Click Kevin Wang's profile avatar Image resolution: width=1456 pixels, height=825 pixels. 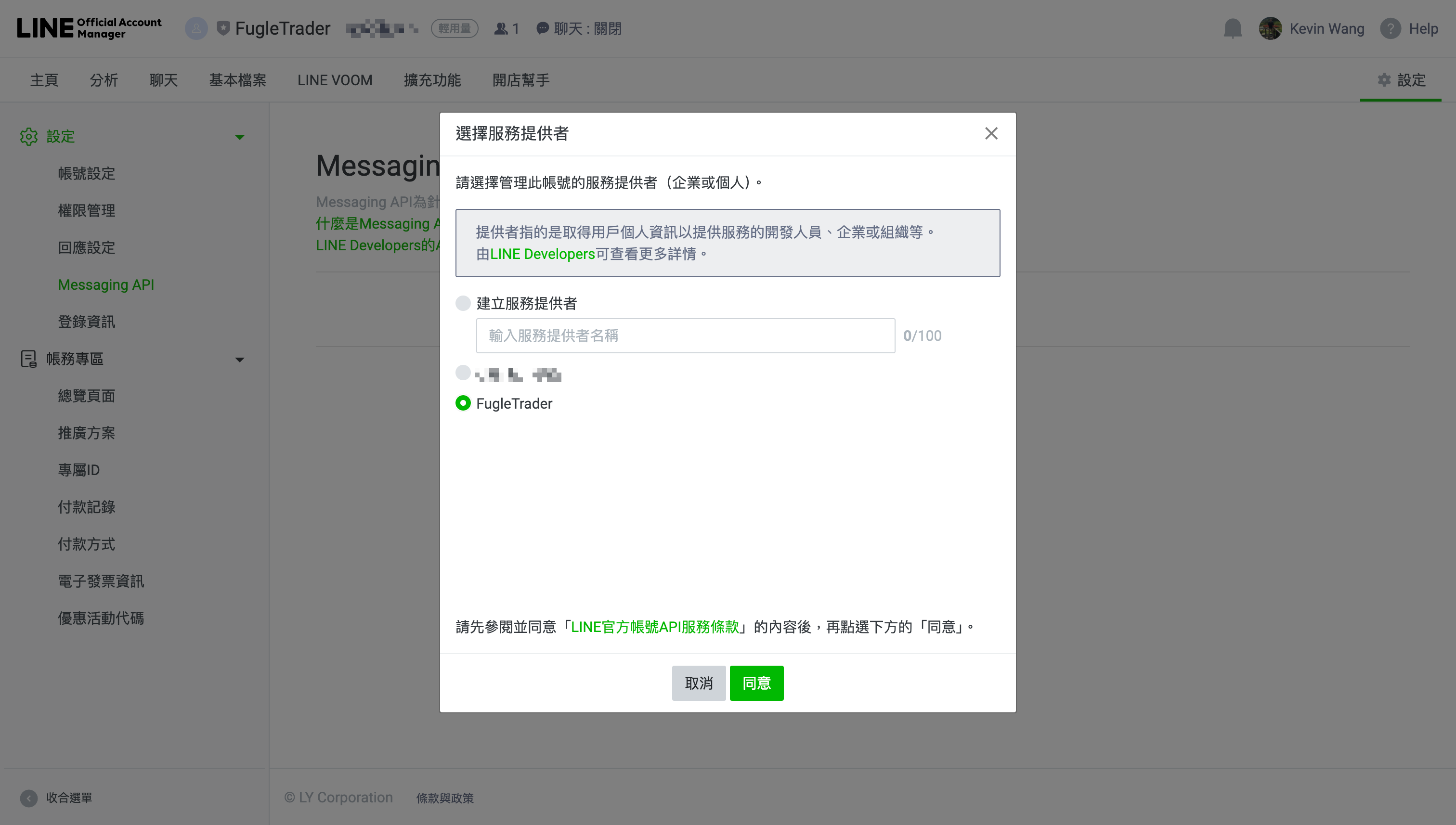pos(1270,28)
